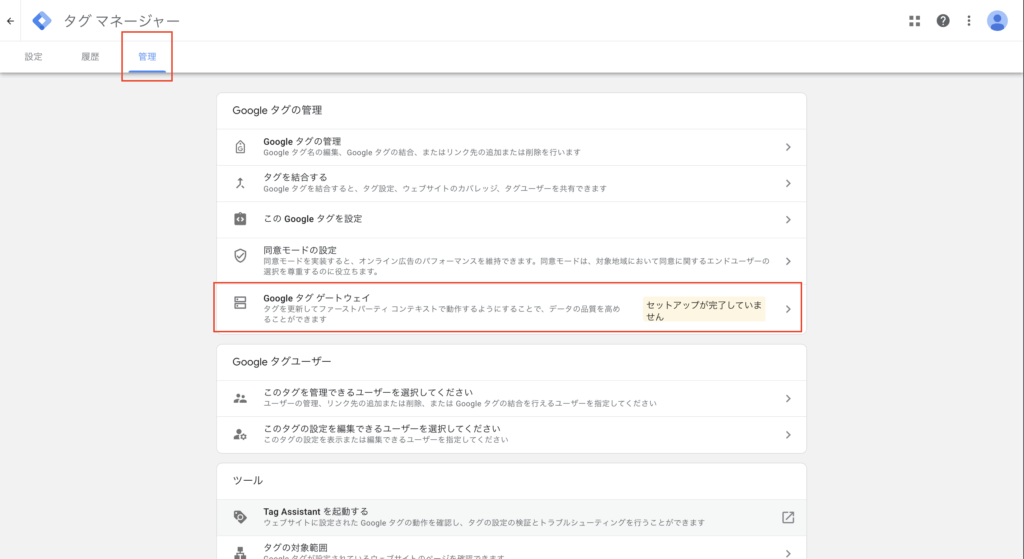Expand chevron on このタグの設定を編集できるユーザー row

(788, 434)
